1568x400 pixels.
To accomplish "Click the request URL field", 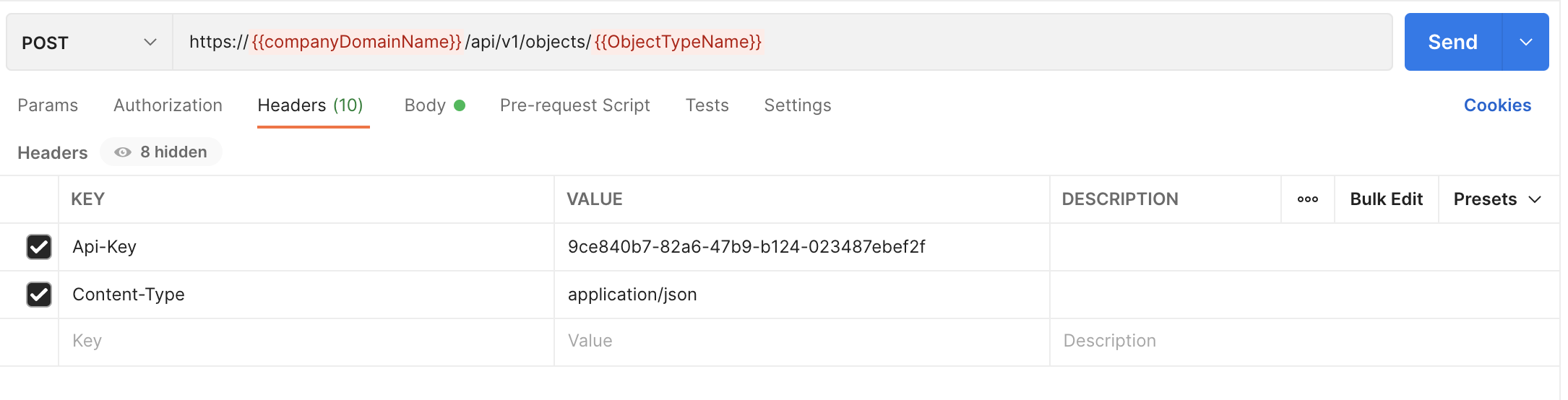I will click(x=1012, y=43).
